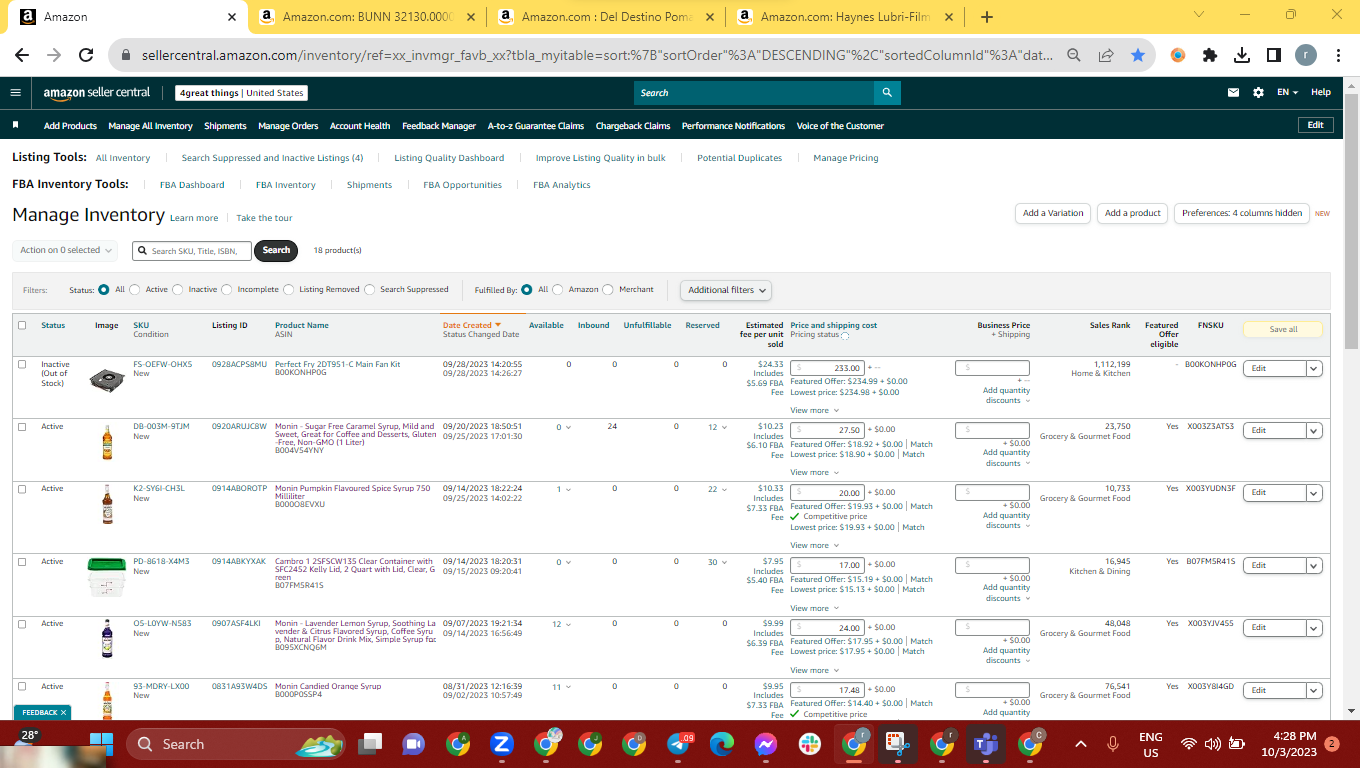The image size is (1360, 768).
Task: Switch to the BUNN 32130 browser tab
Action: pos(367,17)
